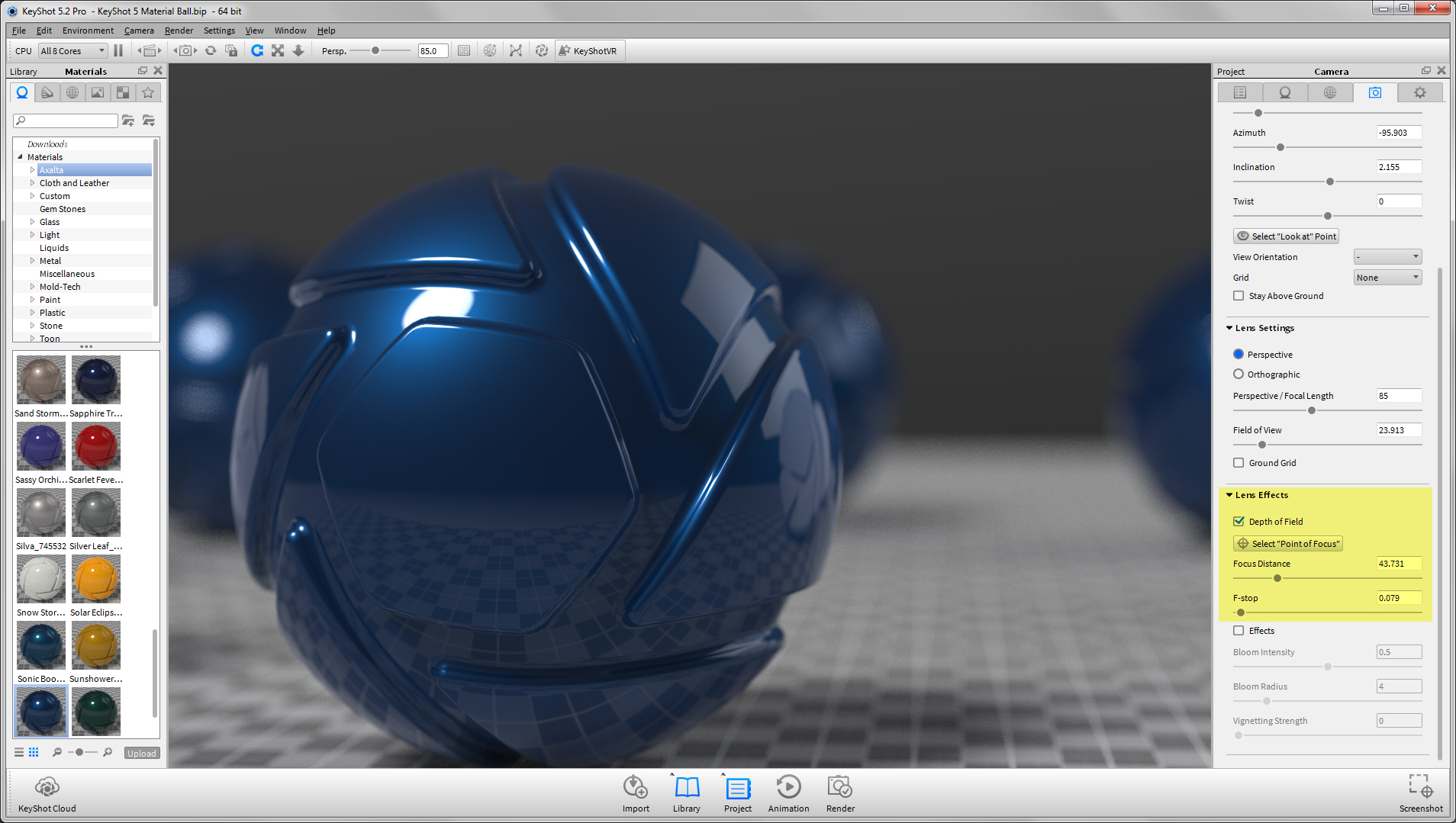Open the Import dialog icon
The image size is (1456, 823).
coord(635,788)
